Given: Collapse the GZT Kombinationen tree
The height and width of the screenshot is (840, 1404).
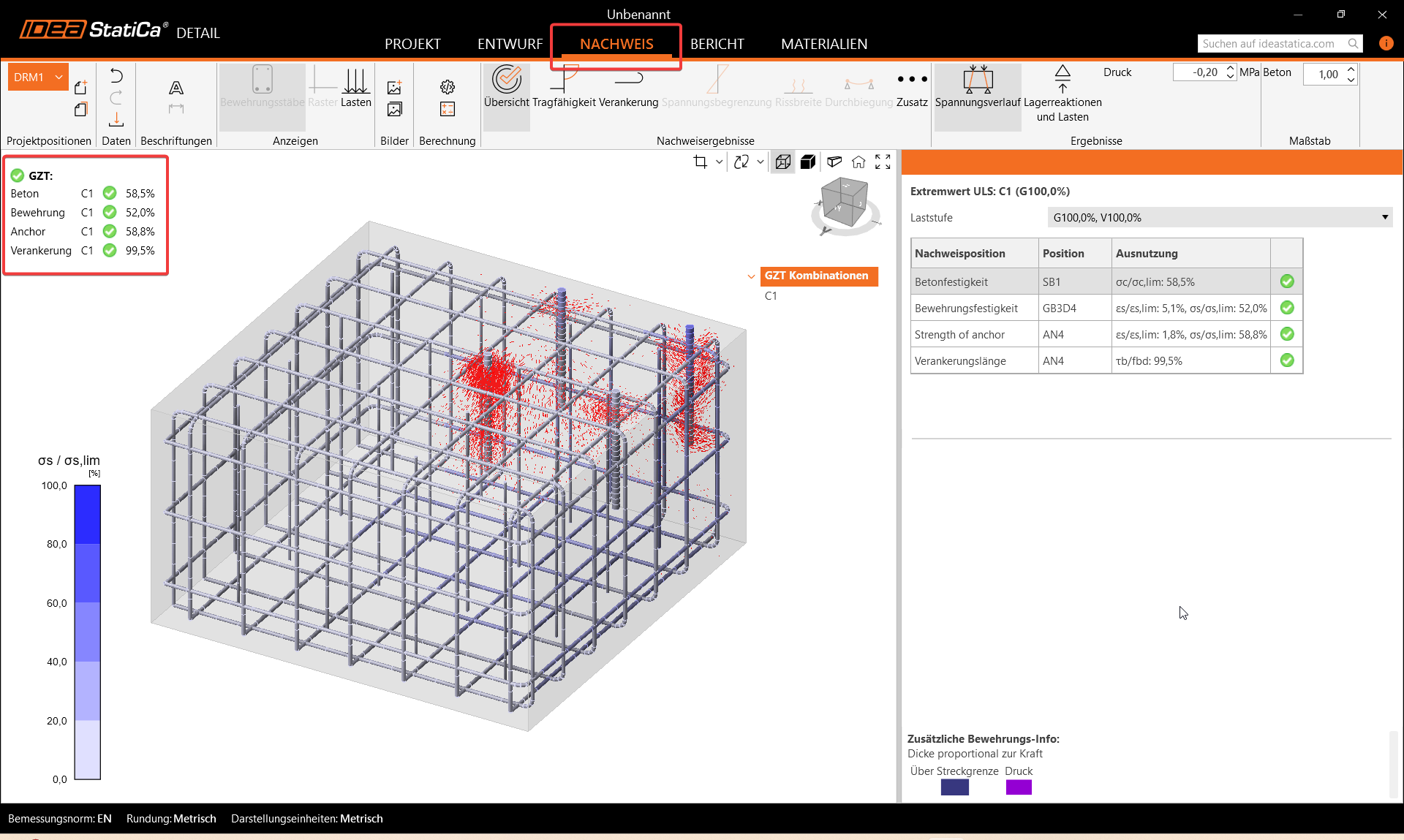Looking at the screenshot, I should point(751,276).
